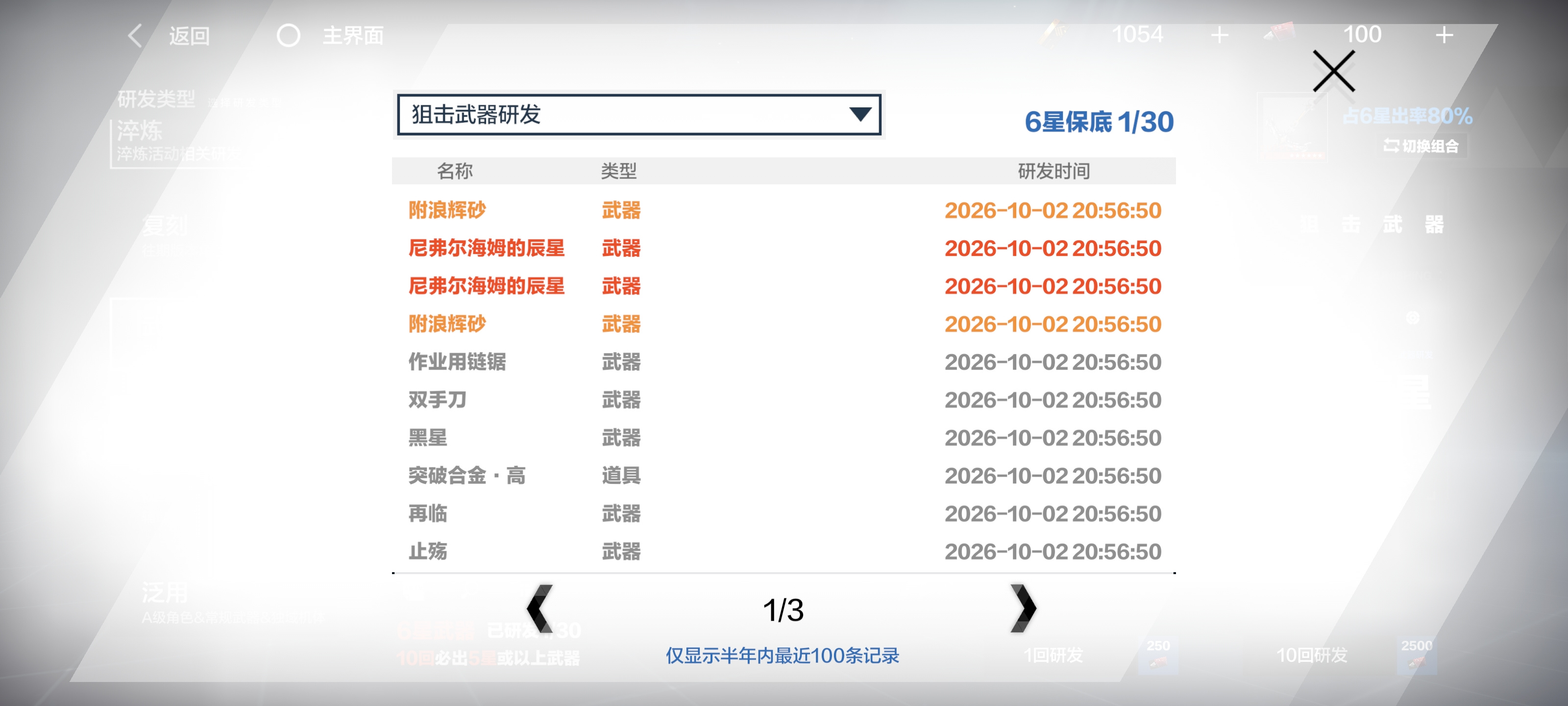This screenshot has width=1568, height=706.
Task: Select the 再临 record
Action: click(784, 513)
